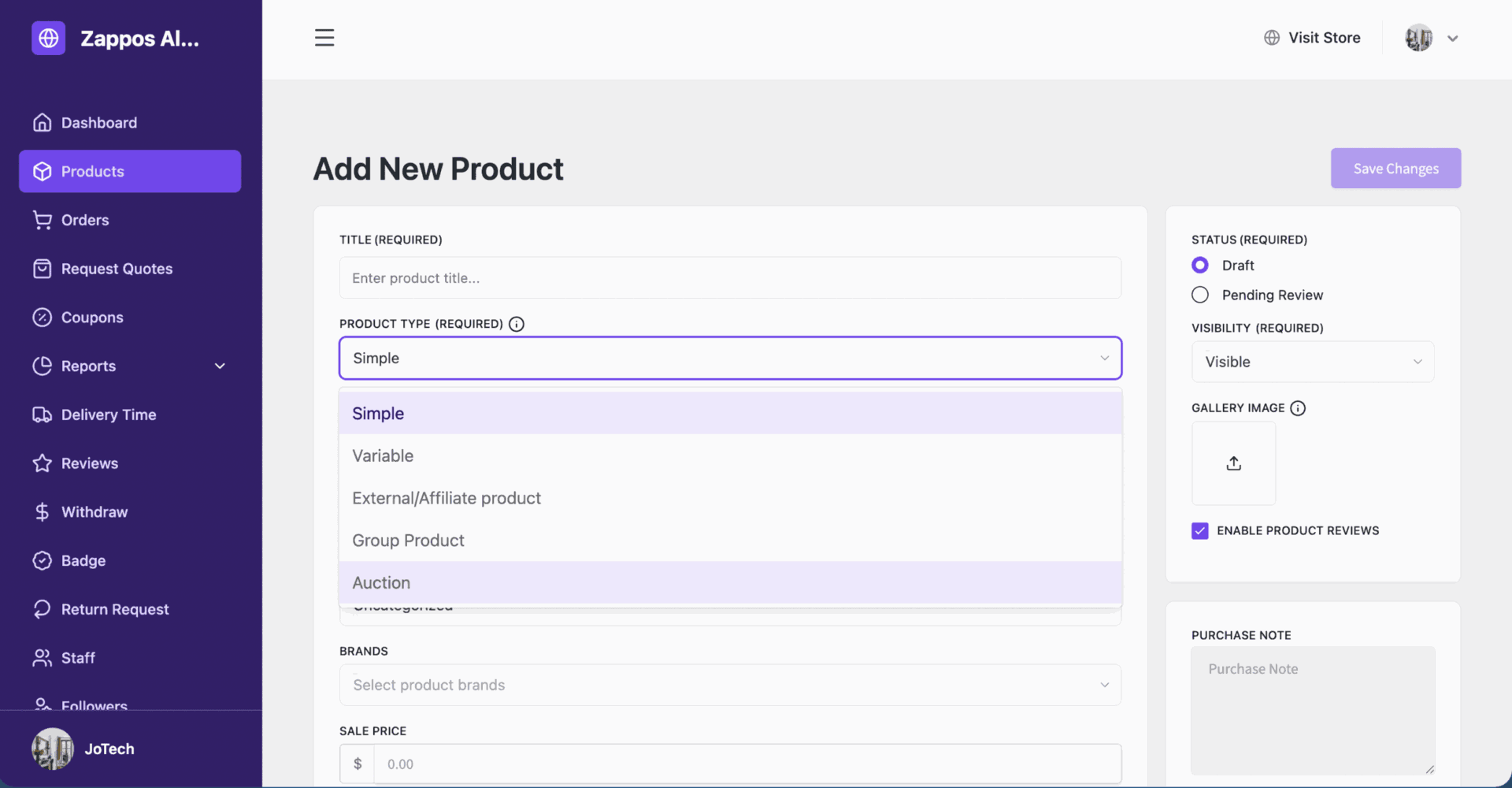Click the Product Type info icon

click(x=517, y=324)
